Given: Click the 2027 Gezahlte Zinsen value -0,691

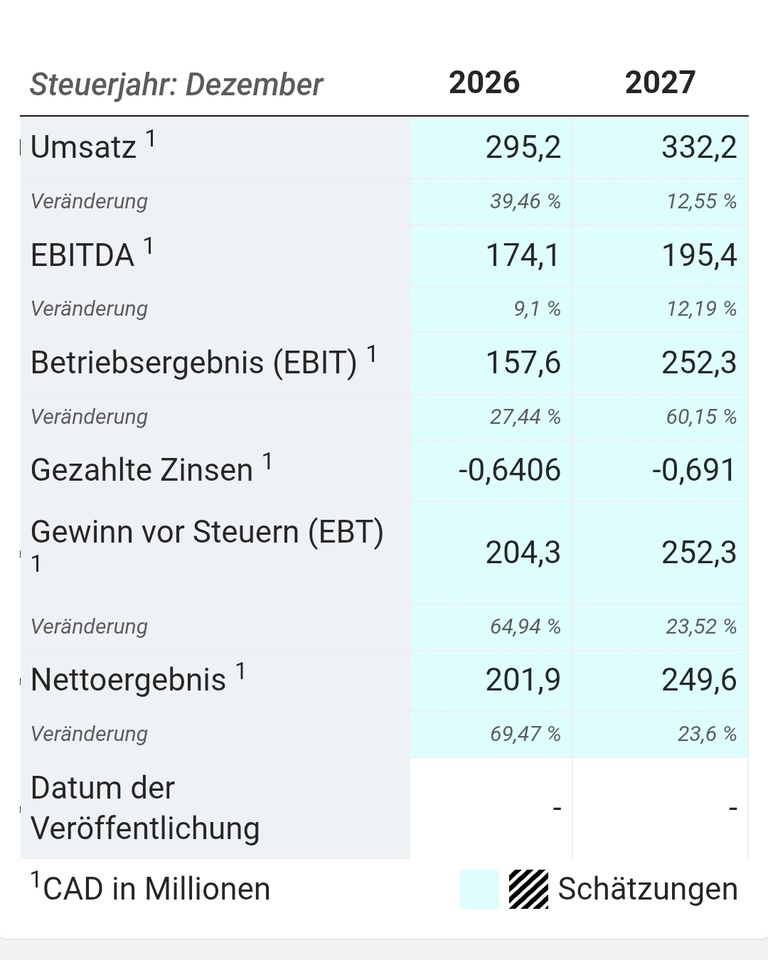Looking at the screenshot, I should coord(693,470).
